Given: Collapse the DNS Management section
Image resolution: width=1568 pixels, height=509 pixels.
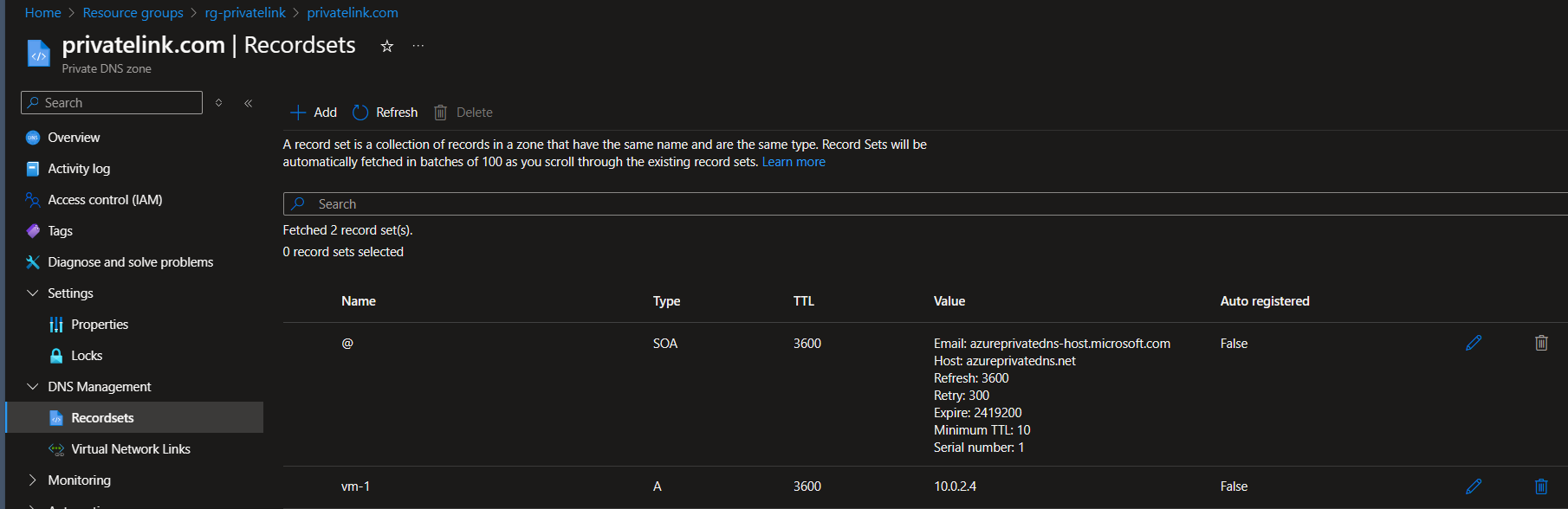Looking at the screenshot, I should point(33,387).
